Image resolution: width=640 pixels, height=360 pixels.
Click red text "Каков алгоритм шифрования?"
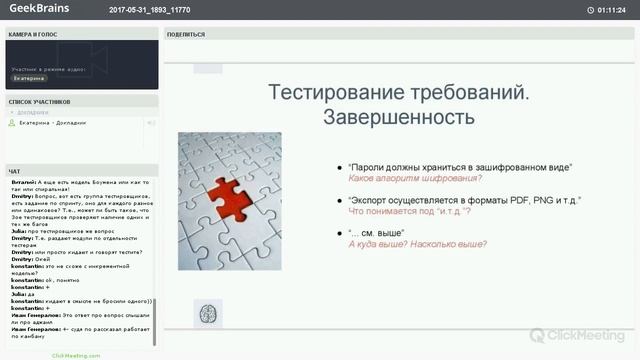pos(415,178)
